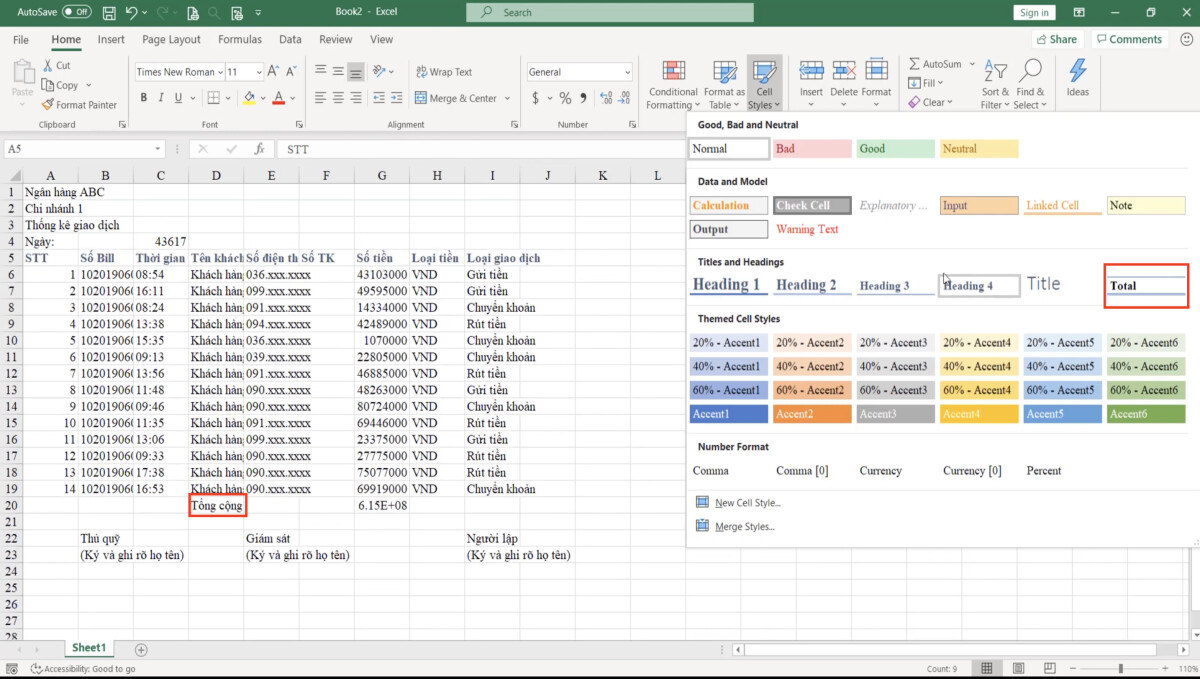
Task: Apply the Good cell style
Action: (x=895, y=149)
